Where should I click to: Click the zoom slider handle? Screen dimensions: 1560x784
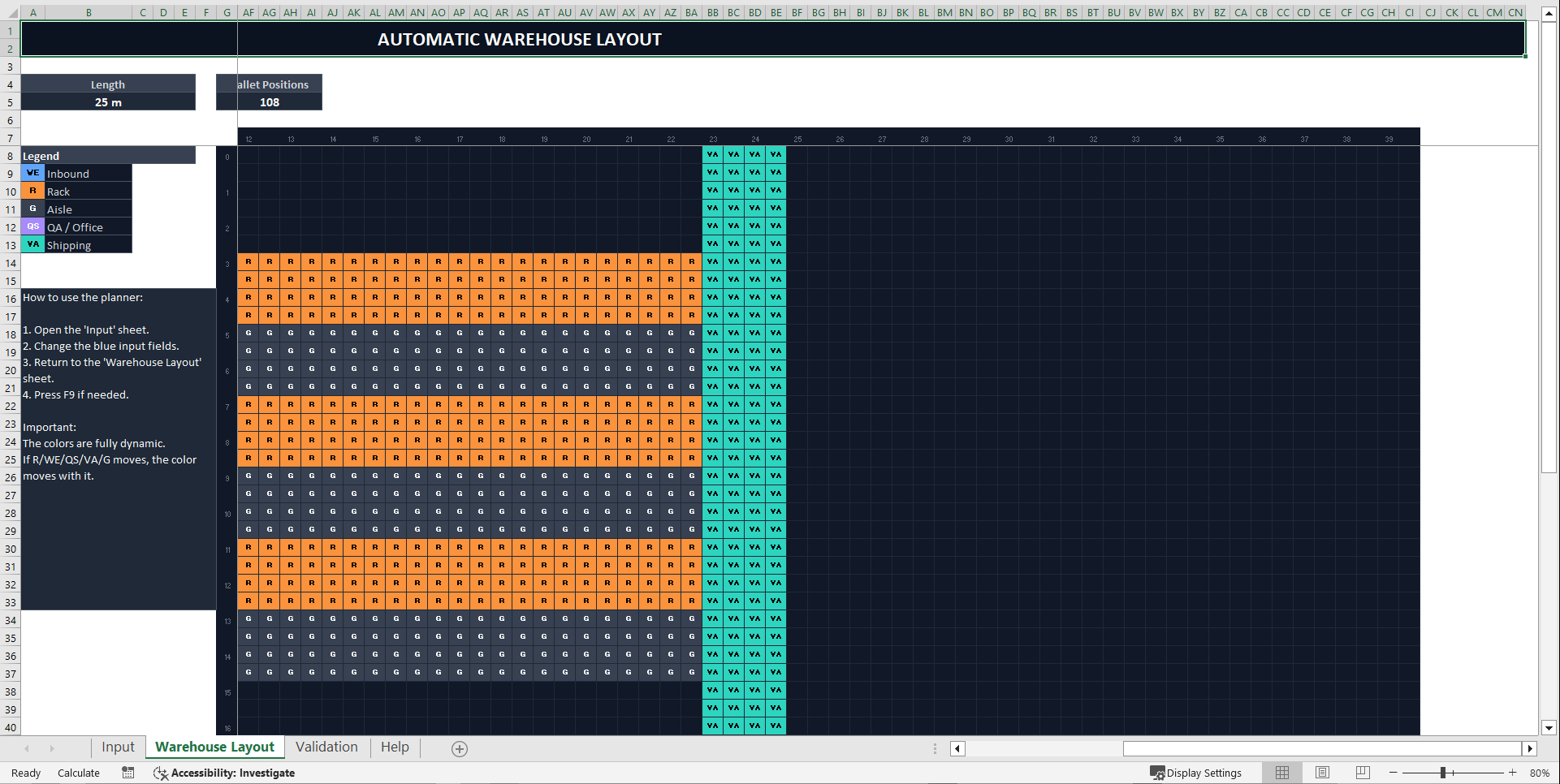1443,773
